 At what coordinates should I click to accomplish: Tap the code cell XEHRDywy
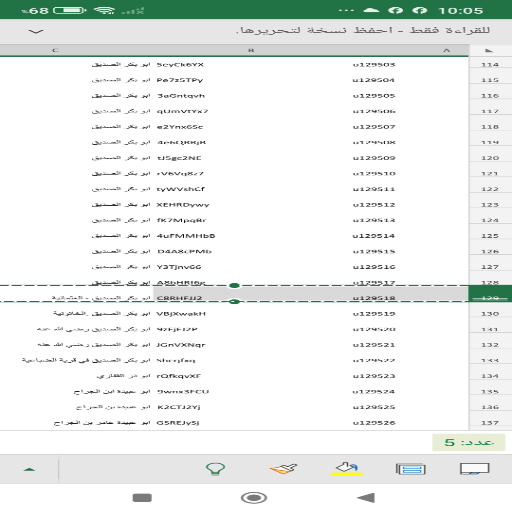pyautogui.click(x=183, y=205)
